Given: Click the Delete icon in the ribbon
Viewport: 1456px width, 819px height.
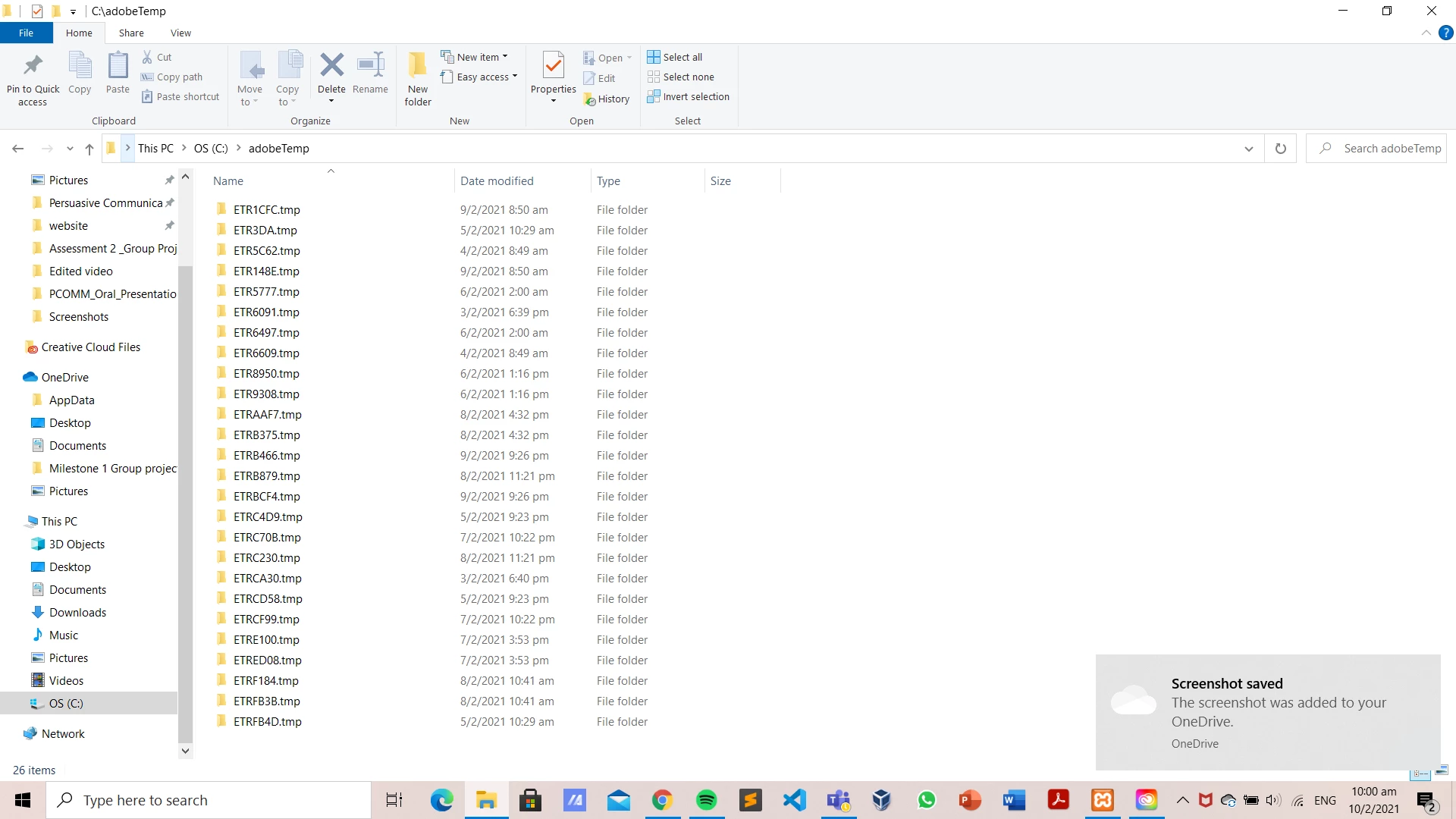Looking at the screenshot, I should pyautogui.click(x=331, y=66).
